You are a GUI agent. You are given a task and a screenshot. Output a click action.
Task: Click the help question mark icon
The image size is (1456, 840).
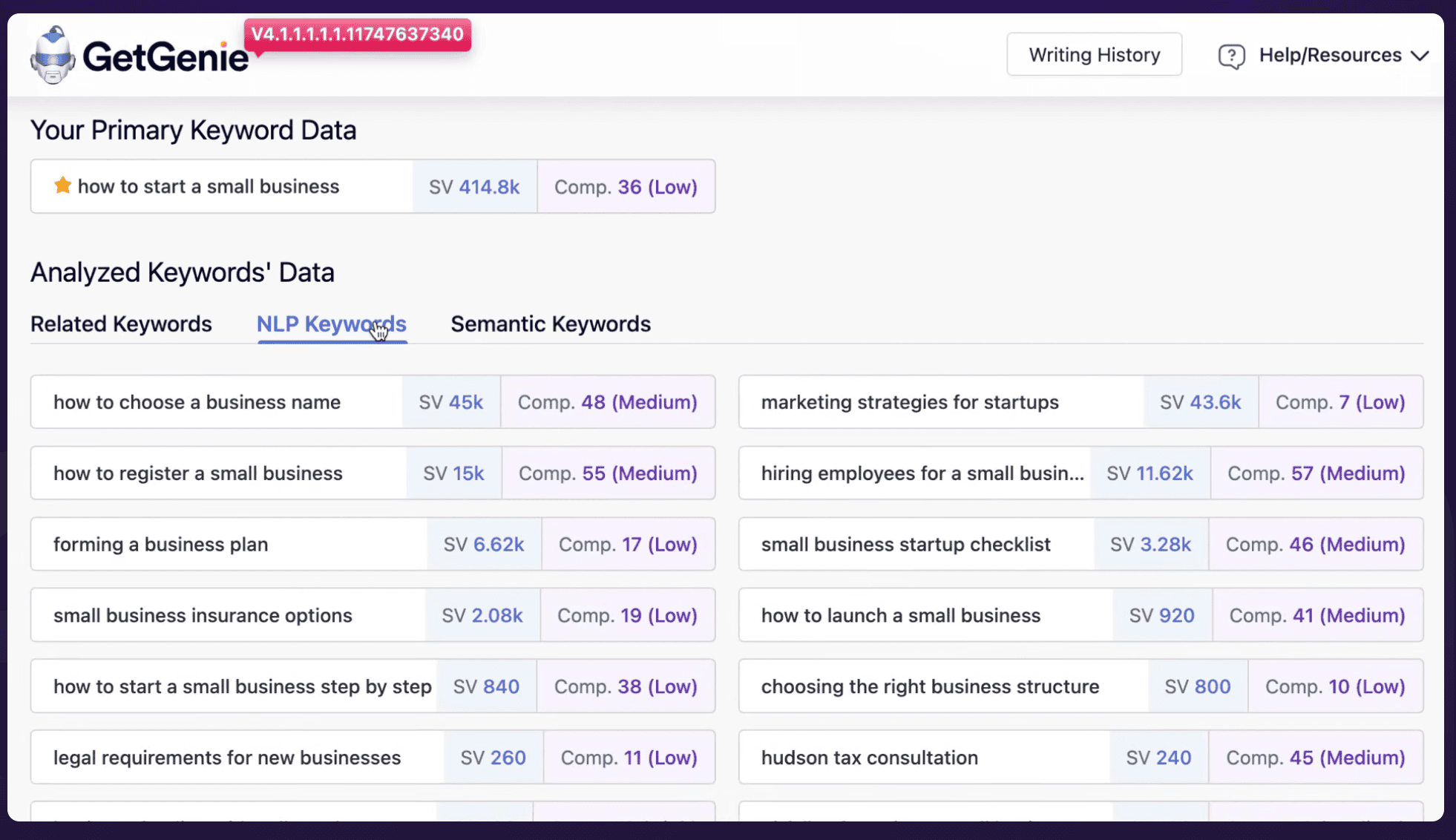(x=1231, y=56)
